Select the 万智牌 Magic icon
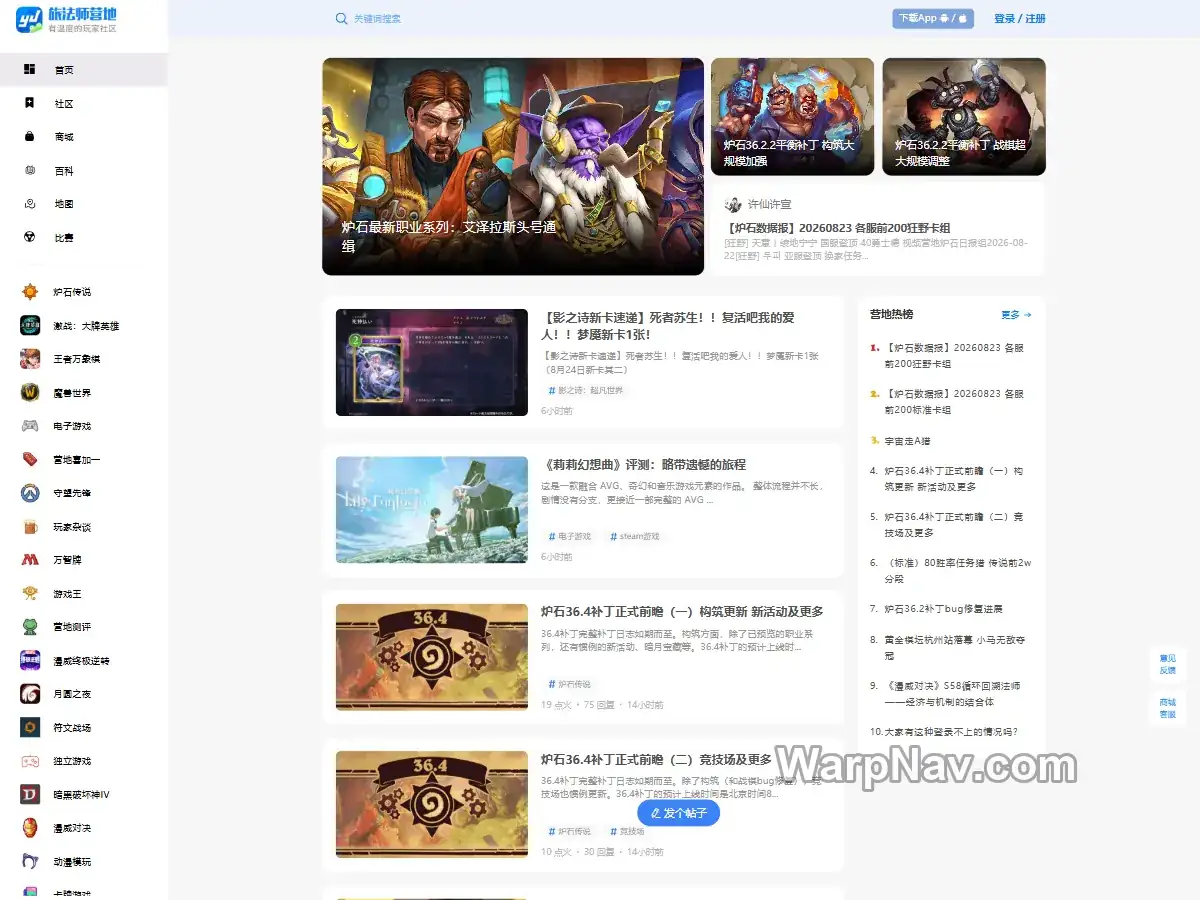The height and width of the screenshot is (900, 1200). [x=30, y=560]
